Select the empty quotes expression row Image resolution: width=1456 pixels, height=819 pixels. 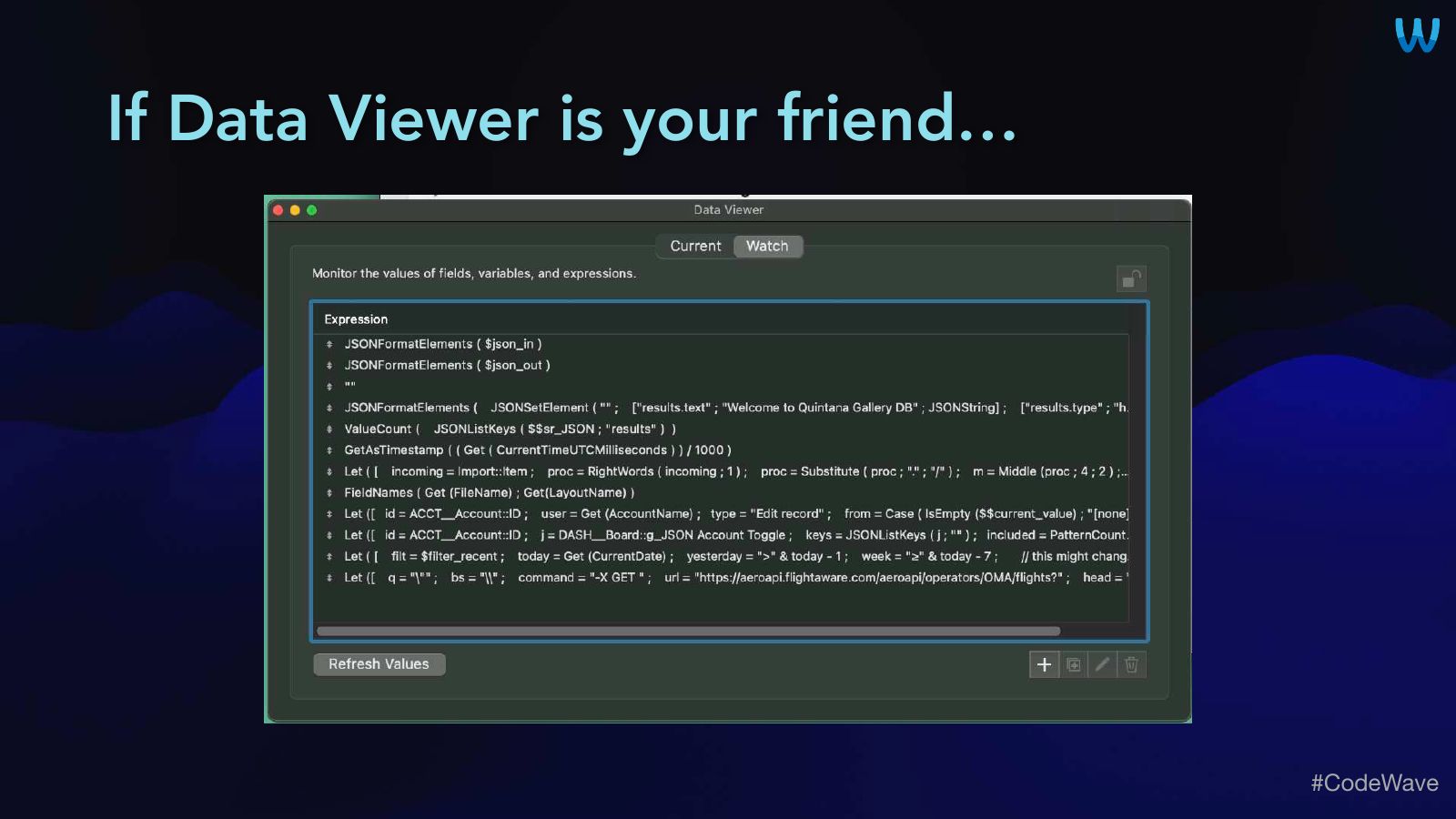pyautogui.click(x=722, y=387)
